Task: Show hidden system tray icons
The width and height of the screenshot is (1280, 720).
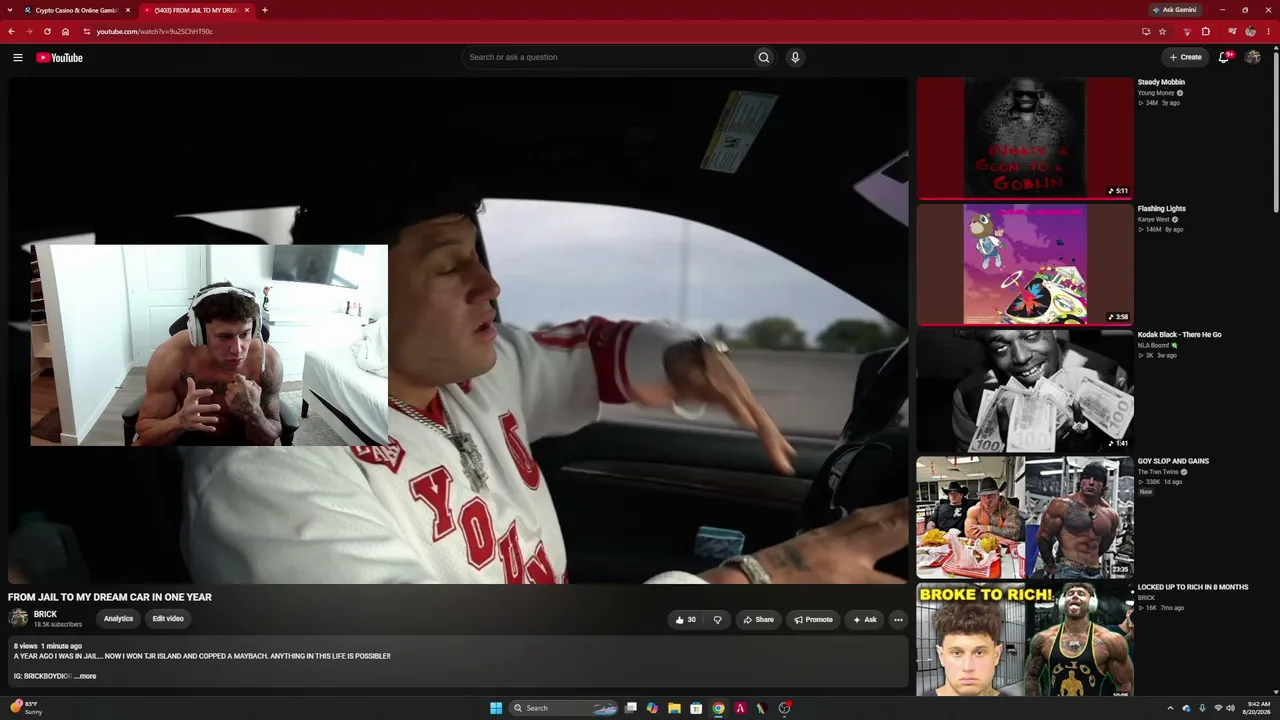Action: click(1170, 708)
